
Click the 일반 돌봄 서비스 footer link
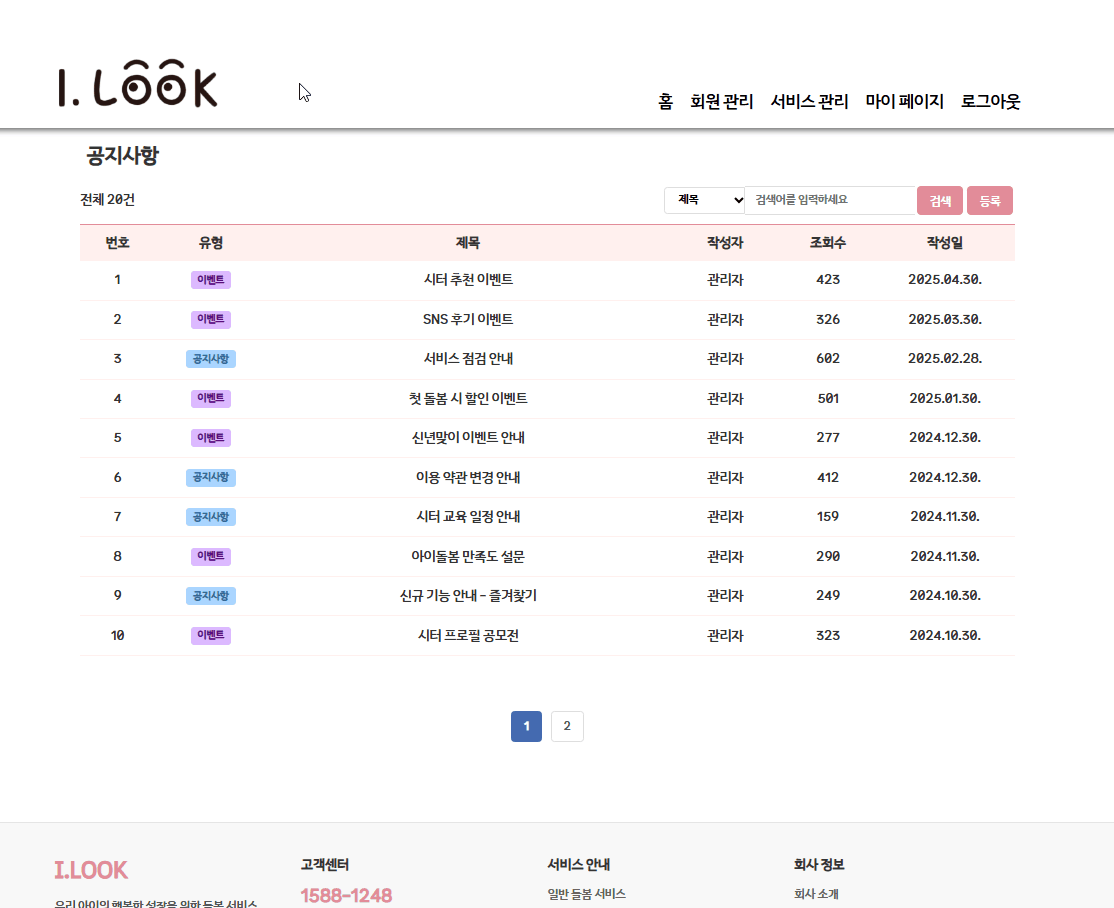click(x=586, y=893)
